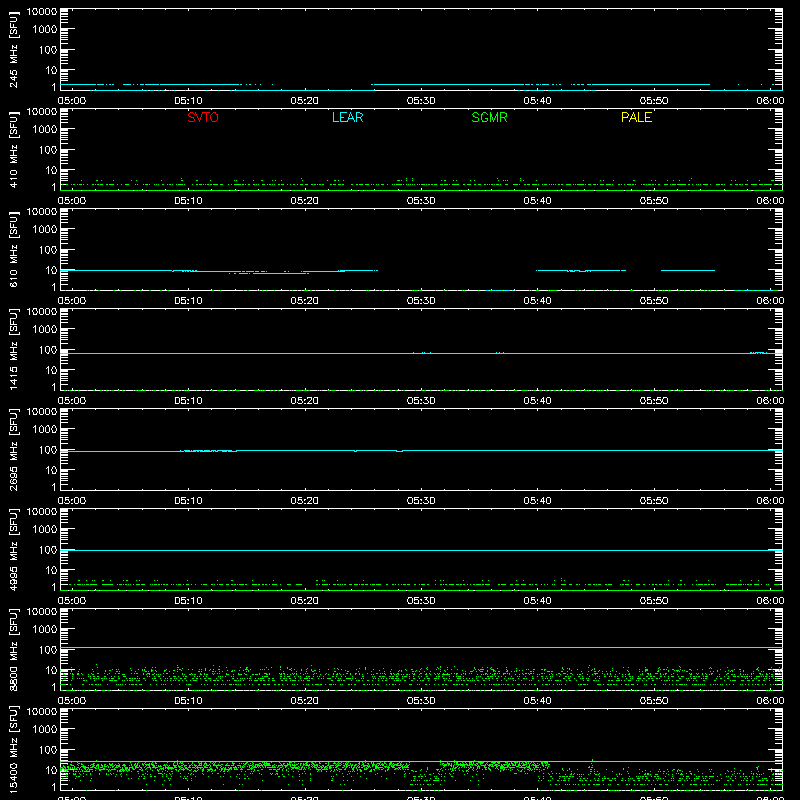Click the green SGMR station label
800x800 pixels.
tap(489, 117)
